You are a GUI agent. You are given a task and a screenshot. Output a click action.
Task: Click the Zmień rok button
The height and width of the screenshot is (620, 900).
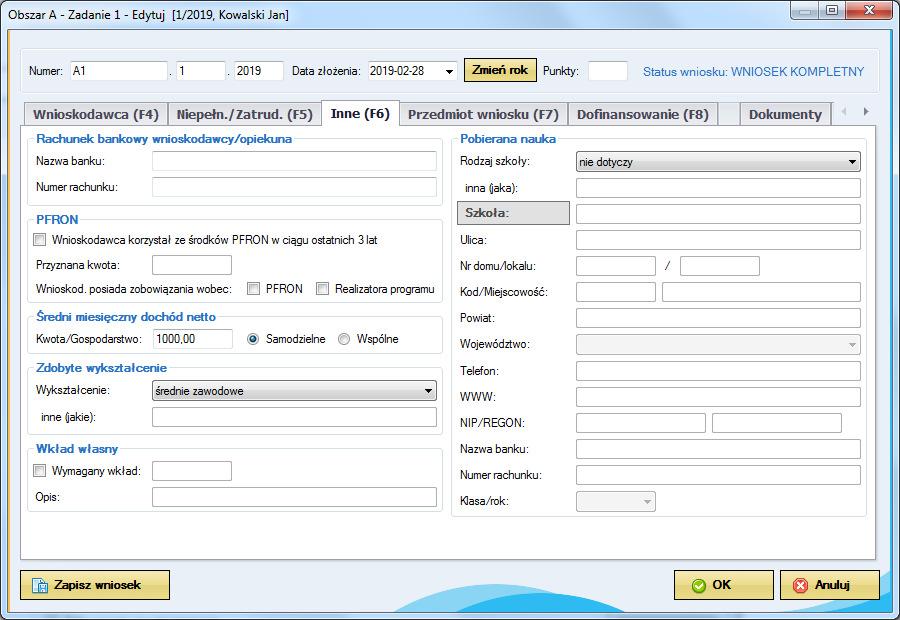click(500, 70)
